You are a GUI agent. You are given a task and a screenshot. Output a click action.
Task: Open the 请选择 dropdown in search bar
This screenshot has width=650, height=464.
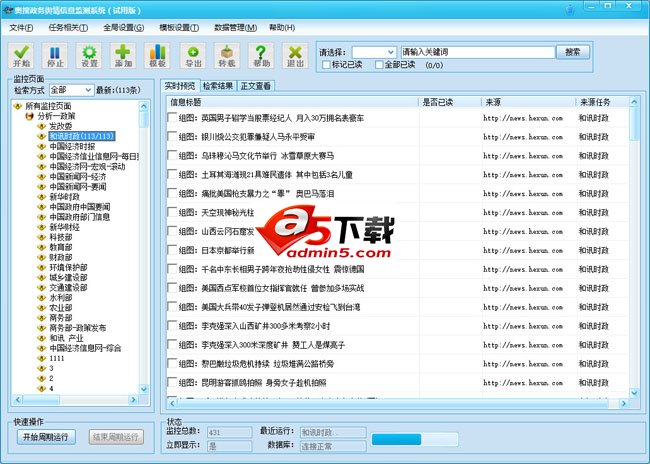[x=374, y=52]
